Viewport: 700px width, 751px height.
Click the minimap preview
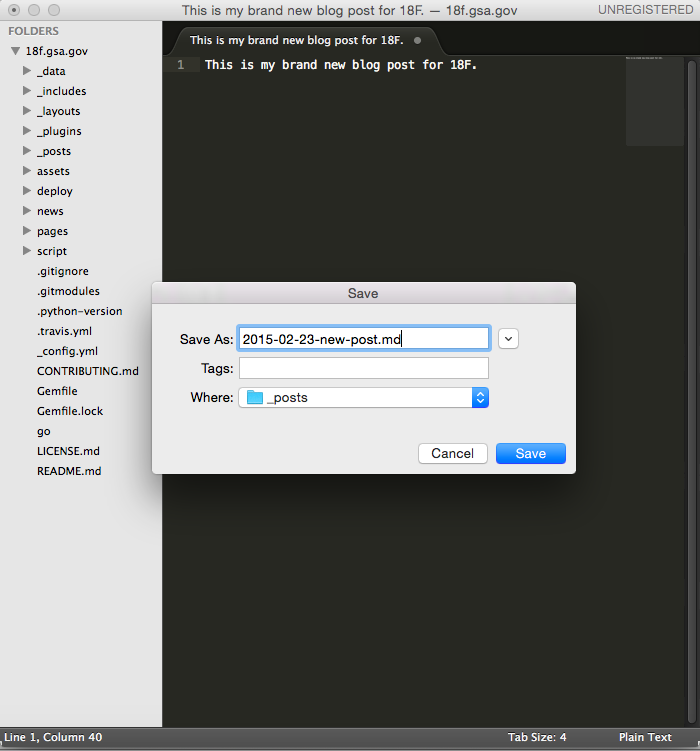pyautogui.click(x=655, y=102)
